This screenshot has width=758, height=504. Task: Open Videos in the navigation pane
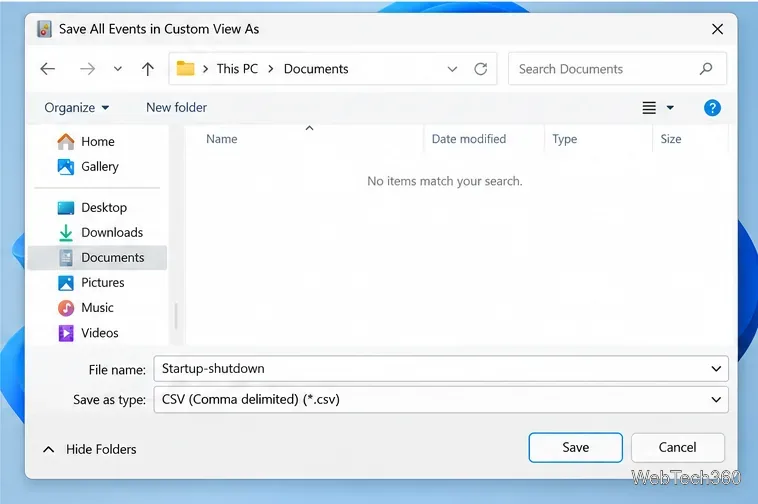pyautogui.click(x=100, y=333)
